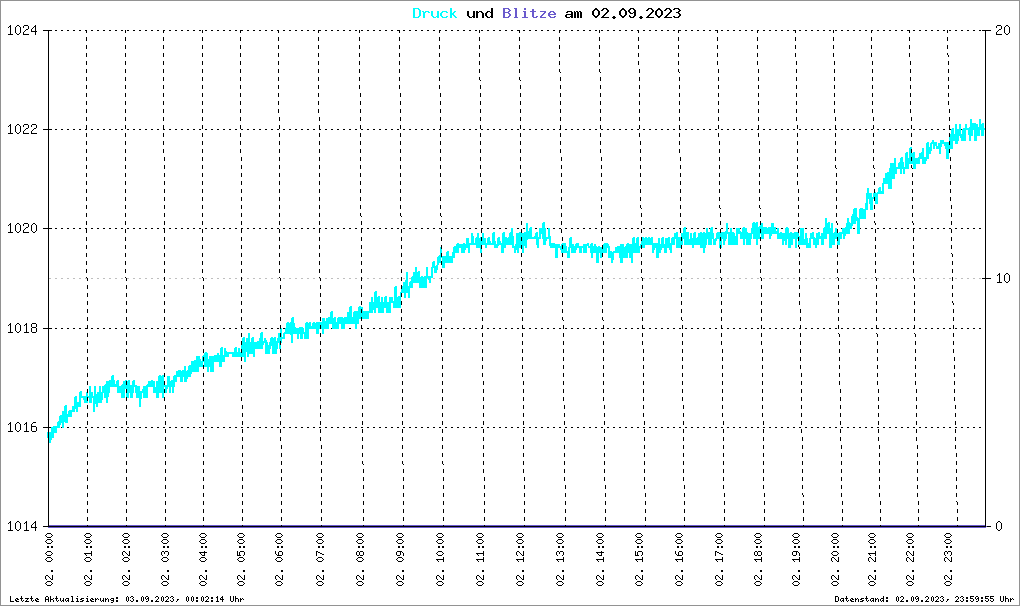Click the purple "Blitze" title word
Screen dimensions: 1020x606
click(529, 13)
